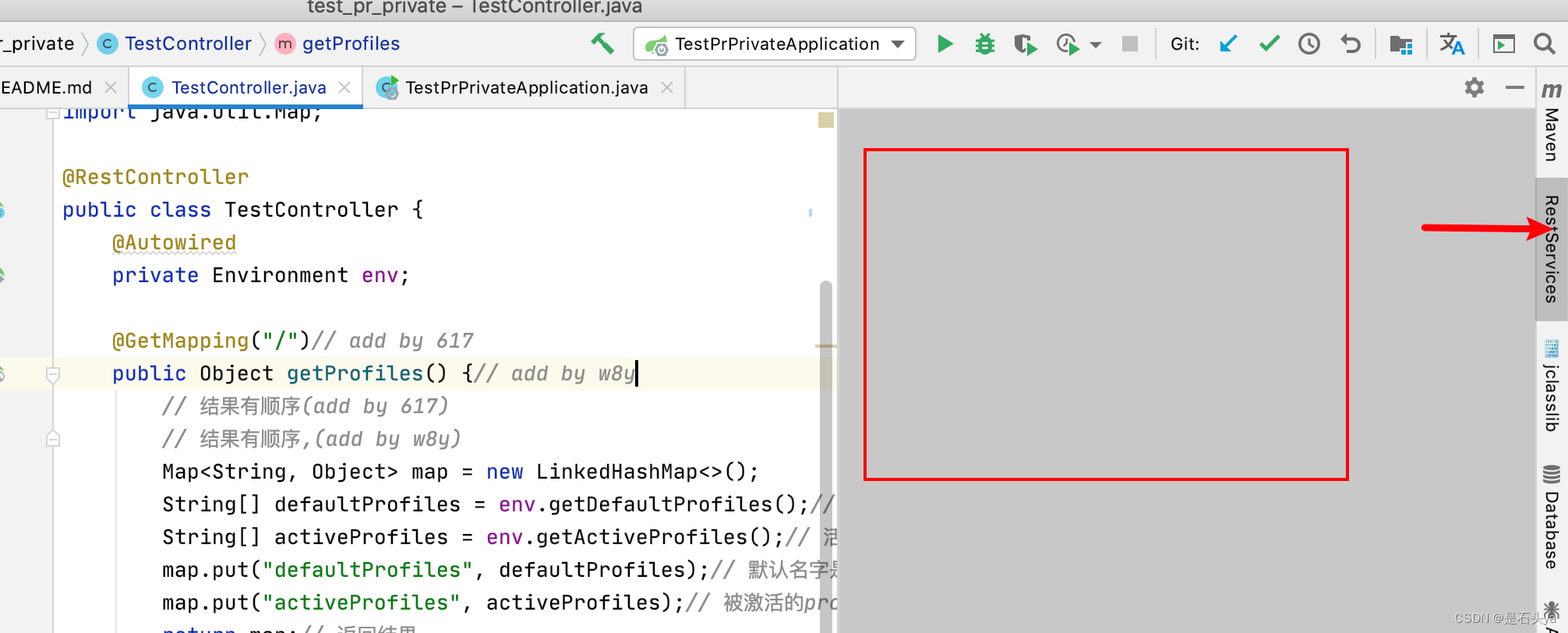Close the TestPrPrivateApplication.java tab
This screenshot has width=1568, height=633.
click(x=667, y=87)
